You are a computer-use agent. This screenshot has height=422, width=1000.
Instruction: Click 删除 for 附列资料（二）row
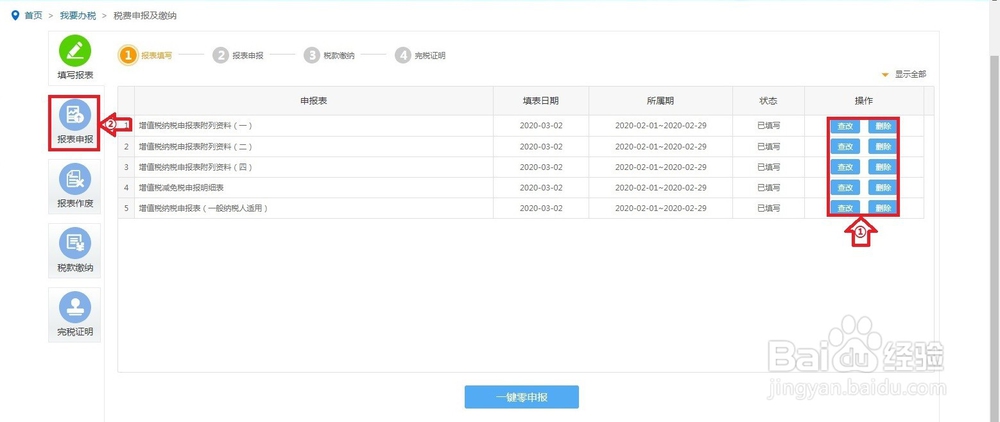pyautogui.click(x=883, y=147)
